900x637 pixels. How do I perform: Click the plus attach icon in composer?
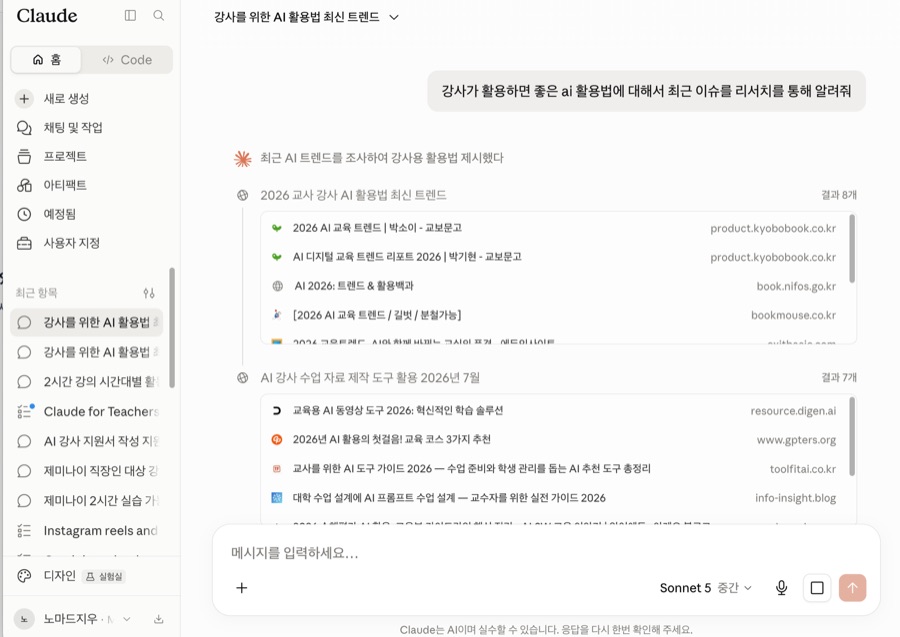pyautogui.click(x=242, y=588)
